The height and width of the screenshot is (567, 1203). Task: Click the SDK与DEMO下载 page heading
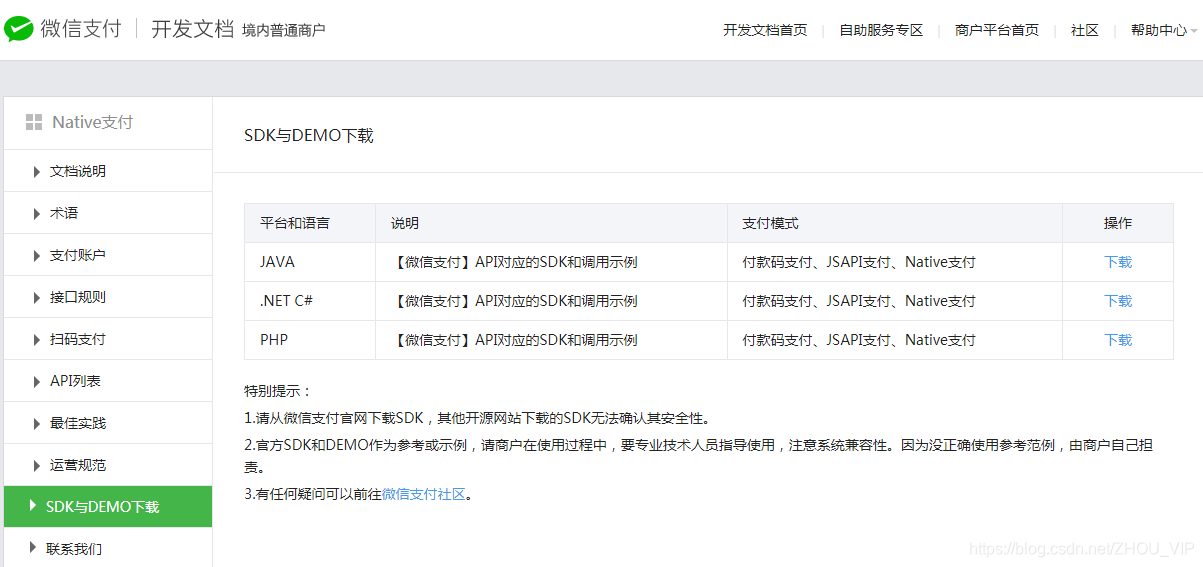pos(309,135)
